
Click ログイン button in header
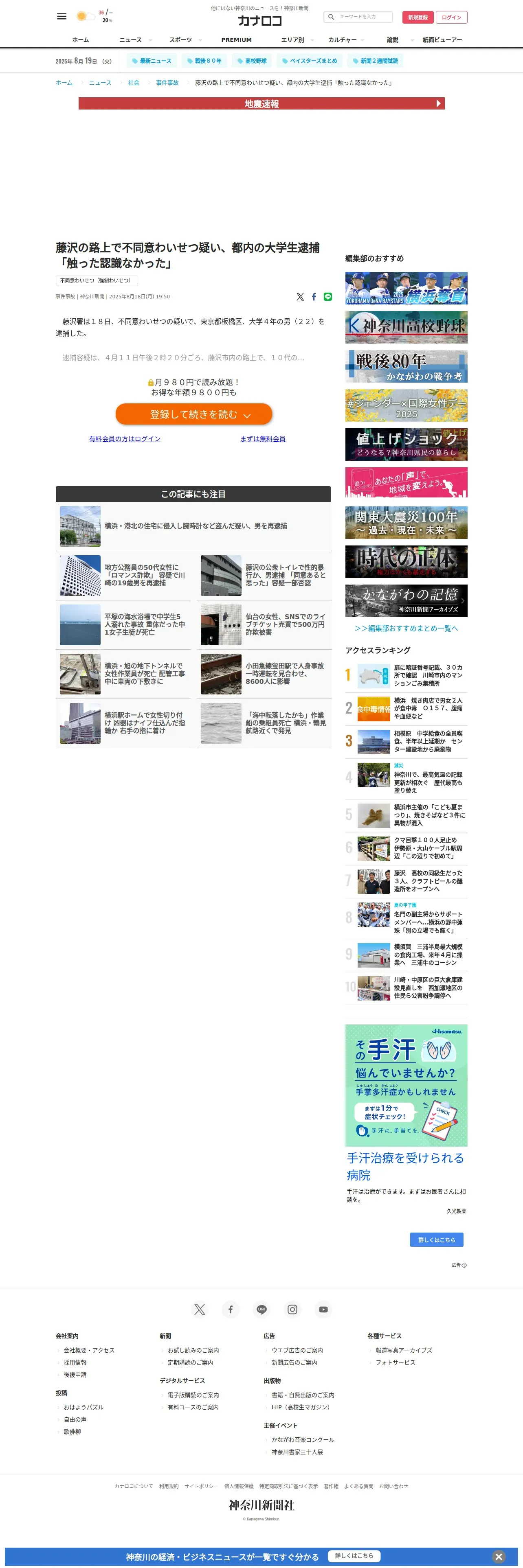(x=452, y=17)
